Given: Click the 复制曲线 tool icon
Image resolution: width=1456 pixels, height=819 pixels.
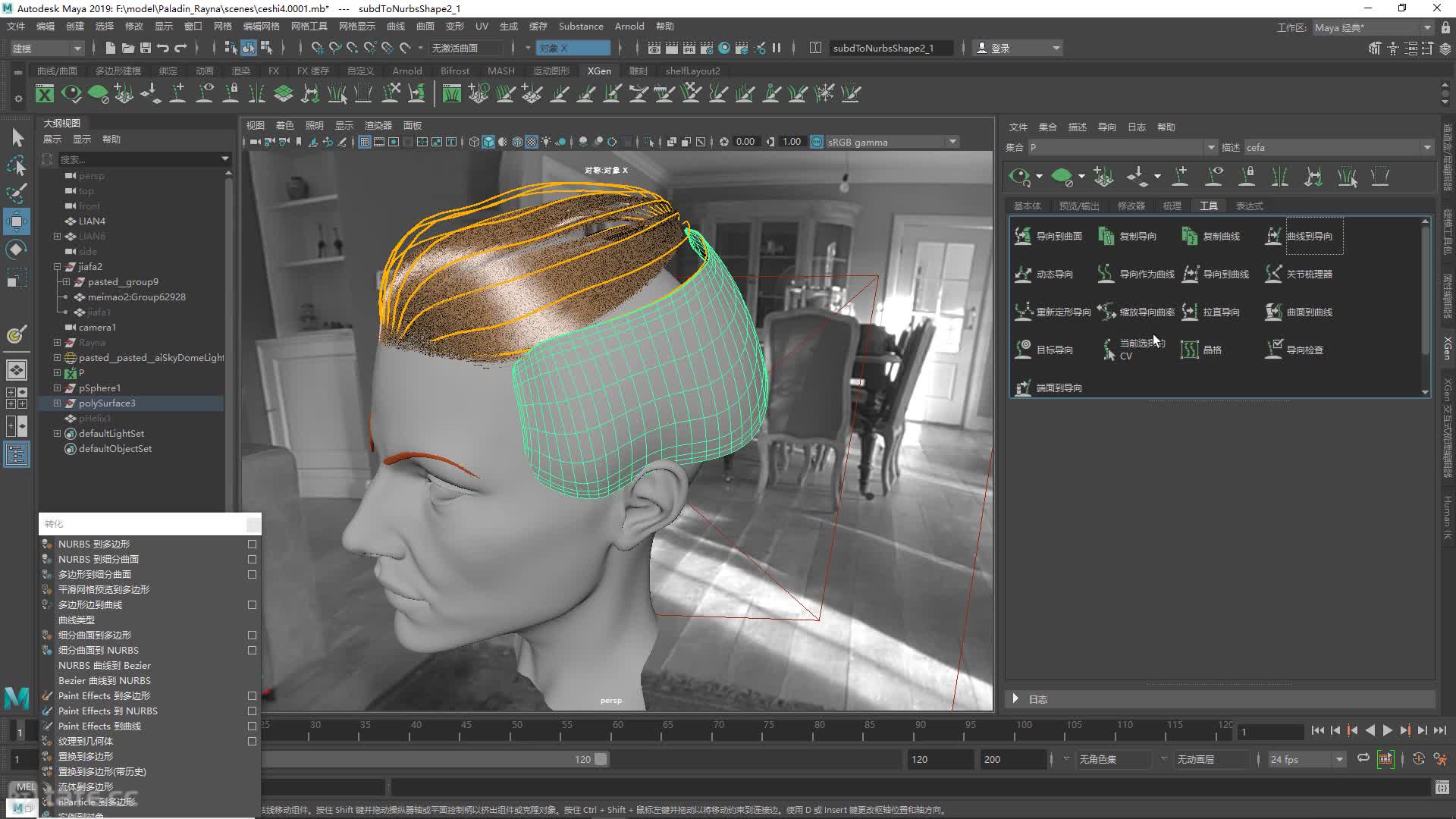Looking at the screenshot, I should click(x=1189, y=236).
